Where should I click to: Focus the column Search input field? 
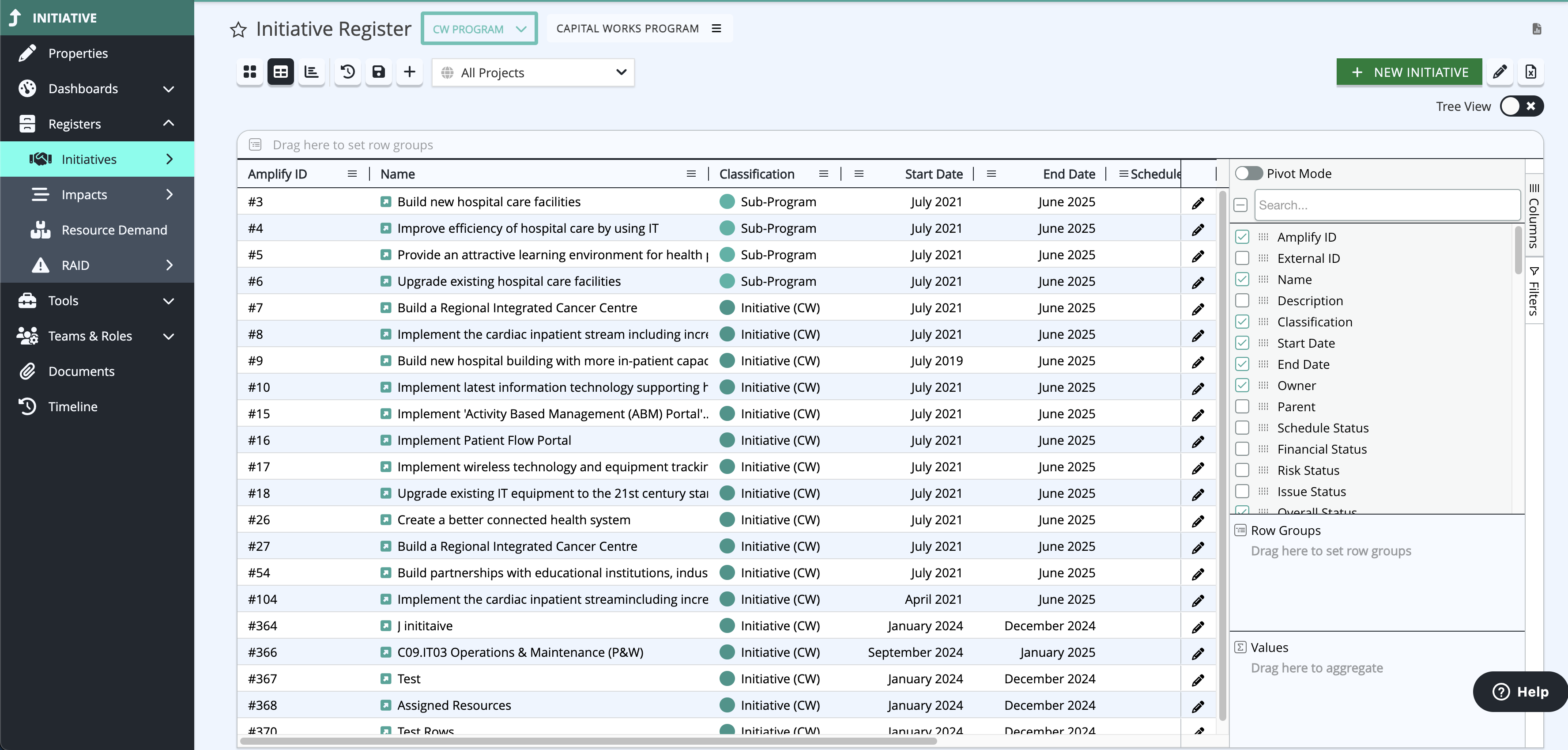[1387, 205]
